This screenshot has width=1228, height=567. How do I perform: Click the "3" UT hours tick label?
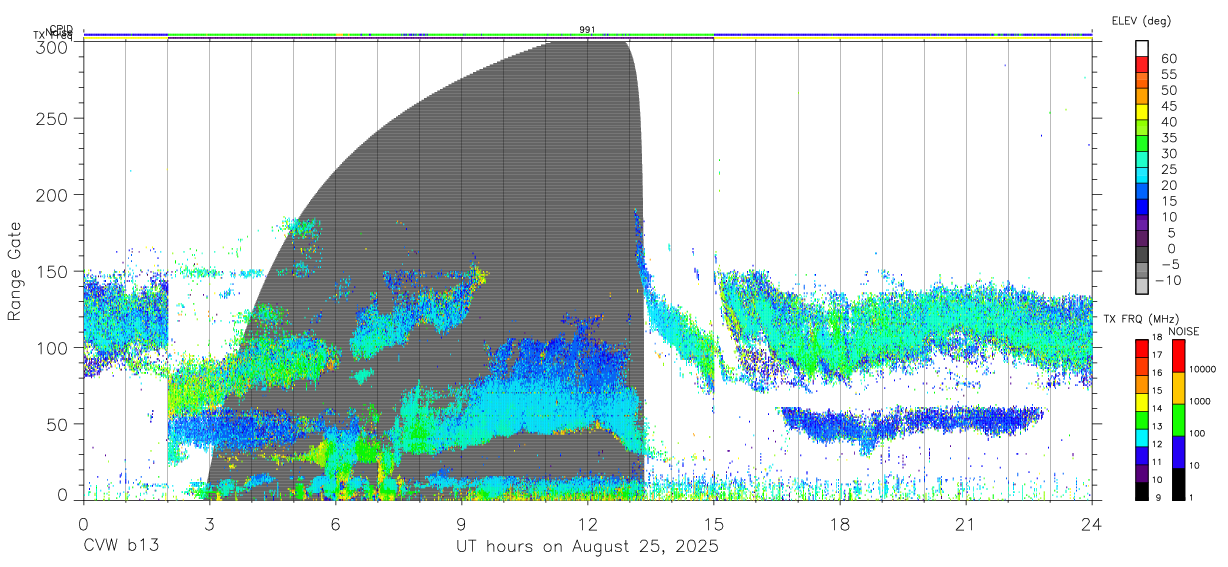[x=209, y=524]
